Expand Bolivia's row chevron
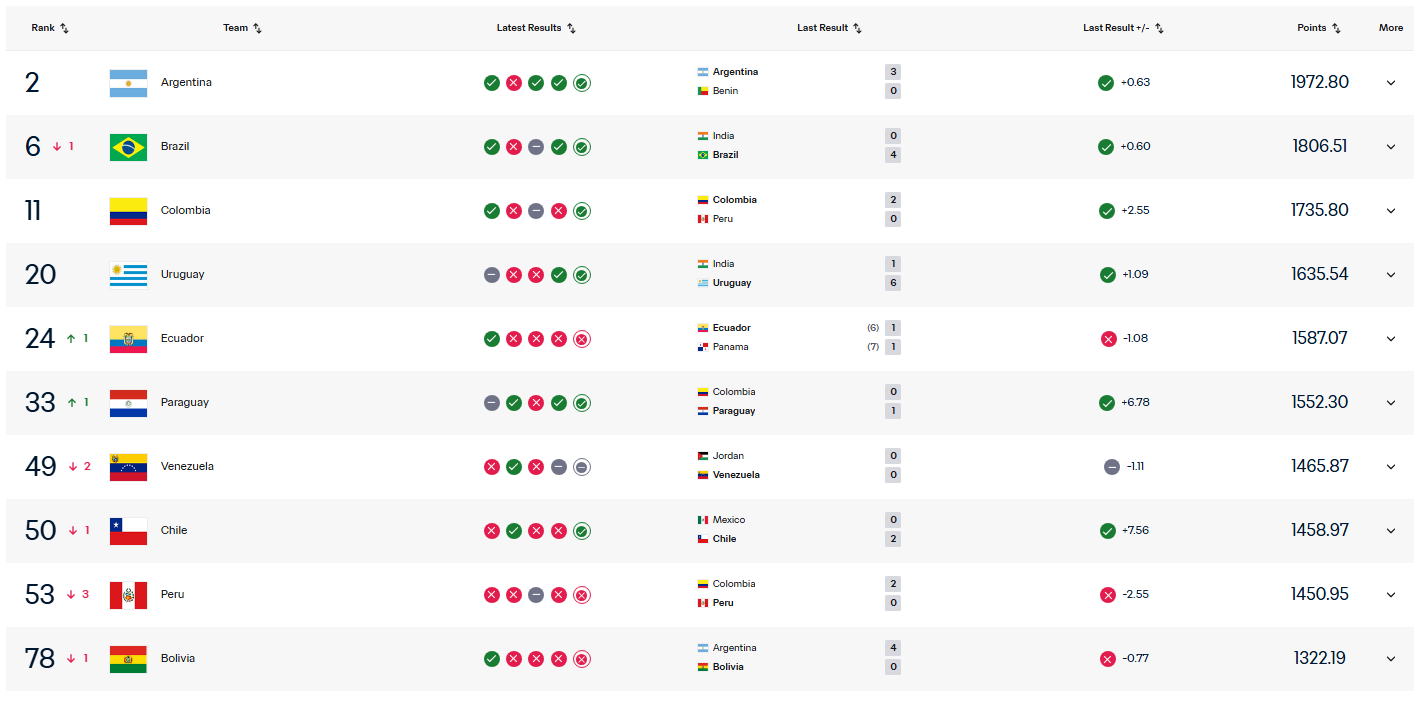 (x=1391, y=659)
